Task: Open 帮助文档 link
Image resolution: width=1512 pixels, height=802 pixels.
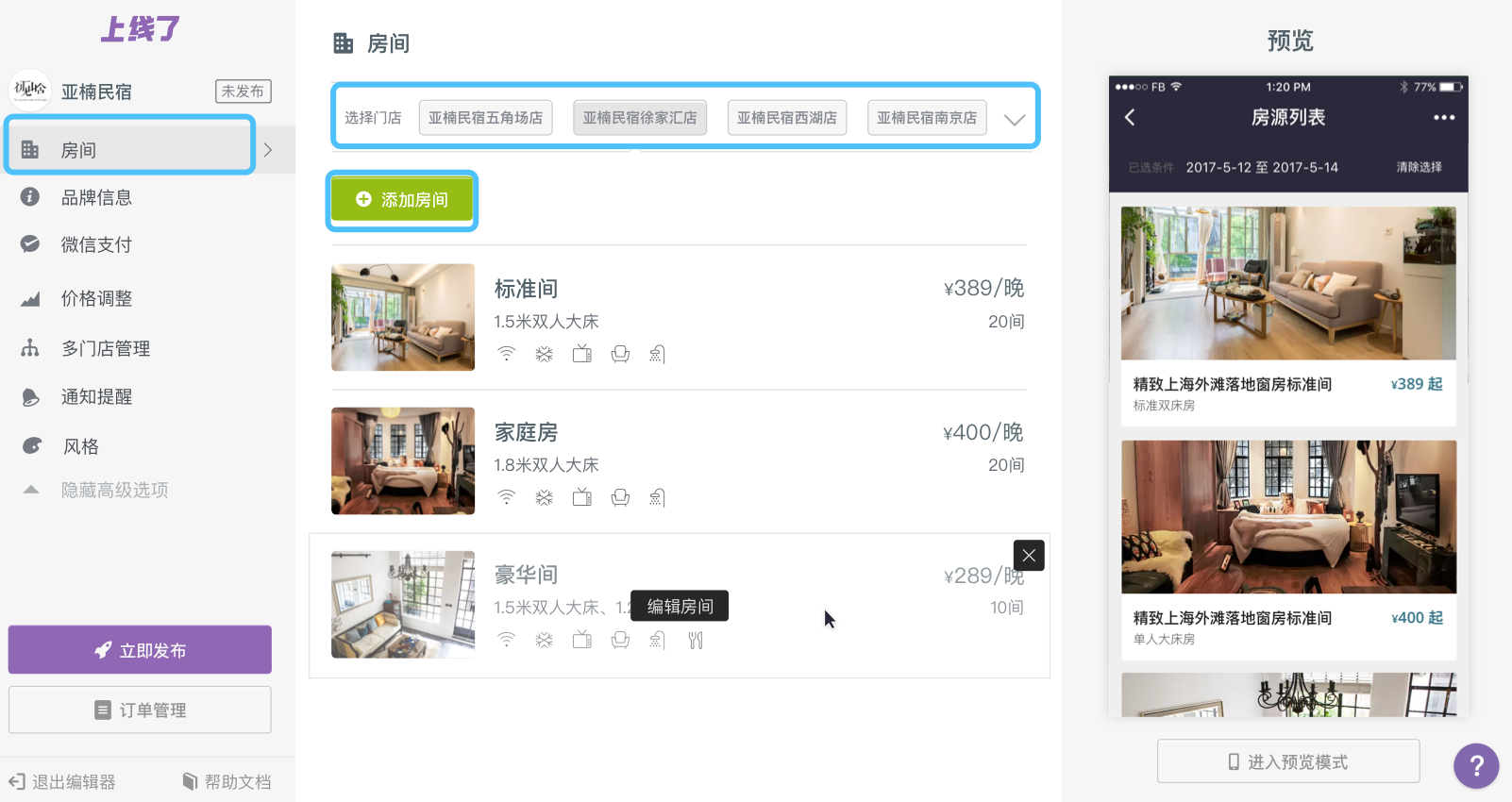Action: (227, 781)
